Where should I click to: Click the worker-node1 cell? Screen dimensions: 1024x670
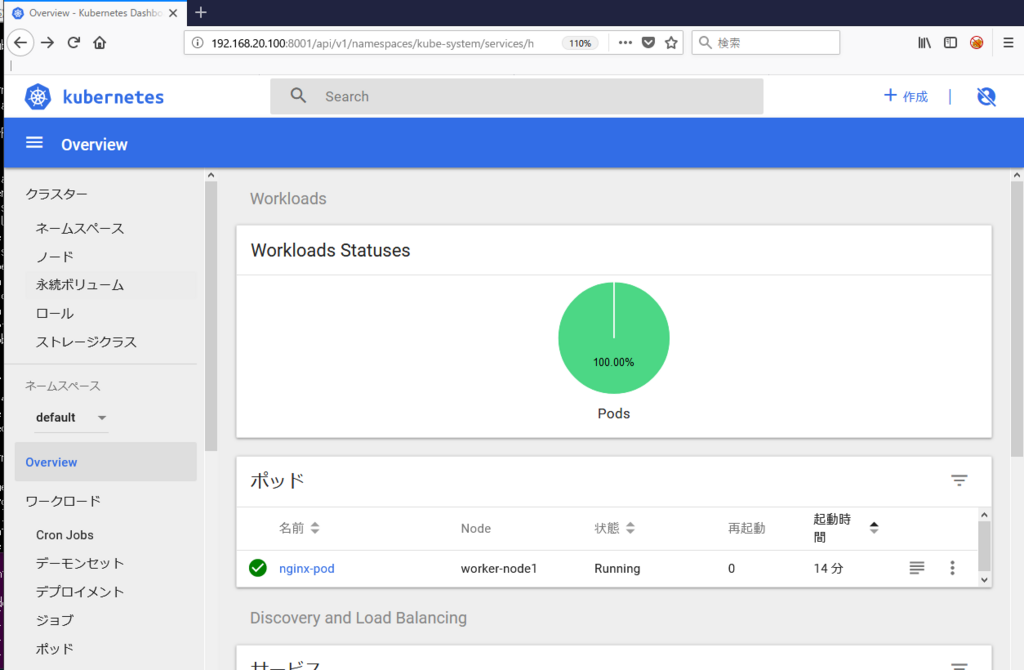[499, 568]
